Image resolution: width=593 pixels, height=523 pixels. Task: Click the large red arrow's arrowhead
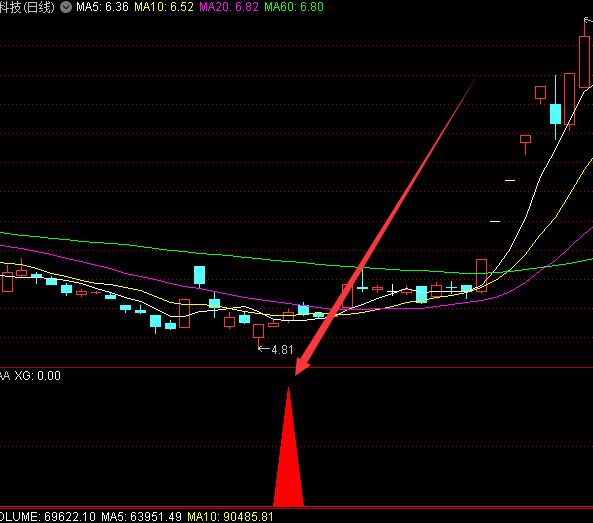[301, 366]
